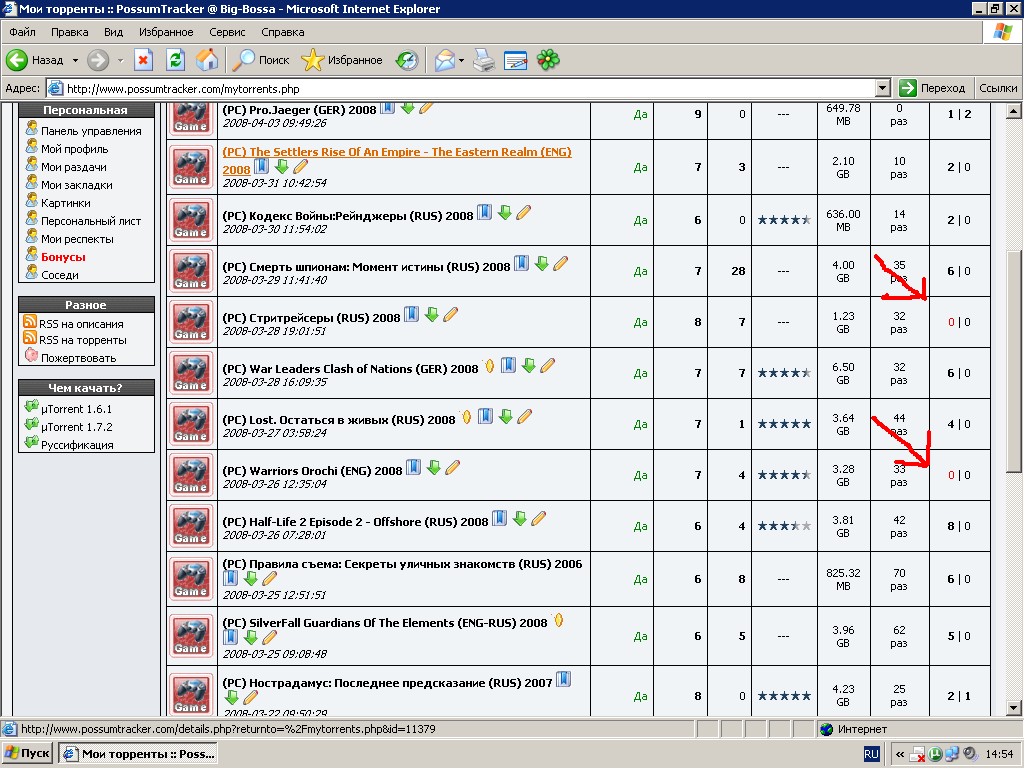Click star rating on Half-Life 2 Episode 2 row
1025x770 pixels.
(x=784, y=526)
